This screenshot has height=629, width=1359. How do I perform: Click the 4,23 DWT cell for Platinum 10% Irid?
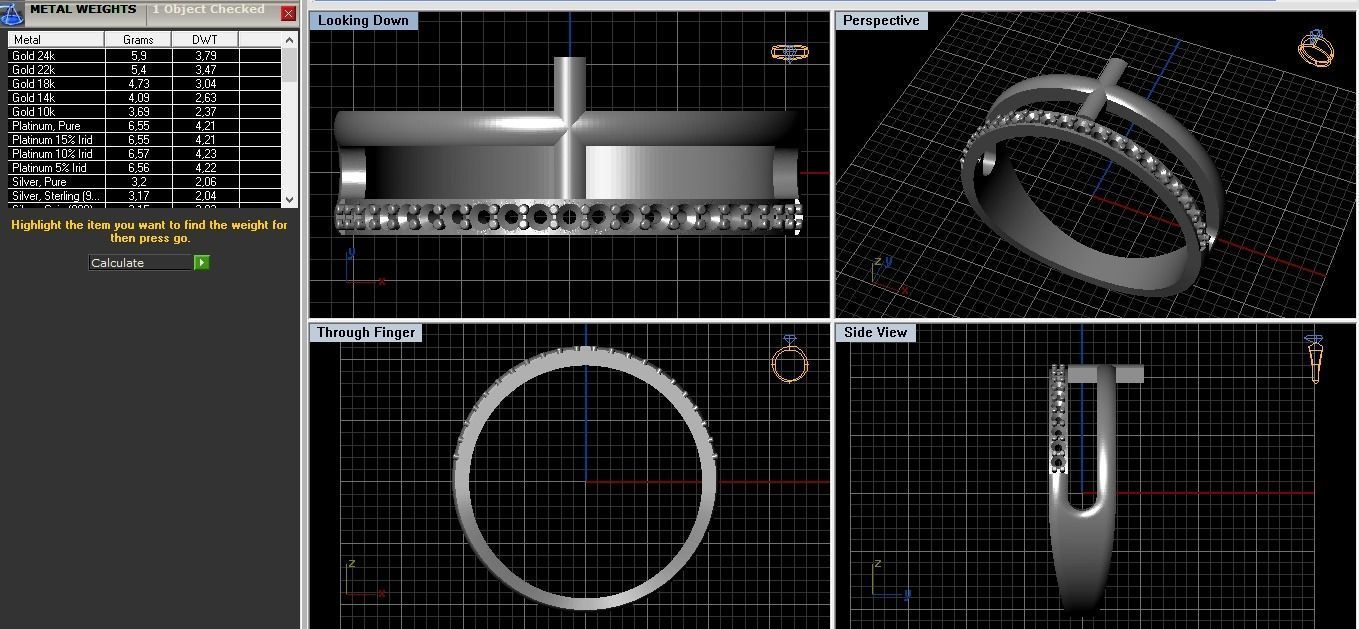(x=205, y=154)
